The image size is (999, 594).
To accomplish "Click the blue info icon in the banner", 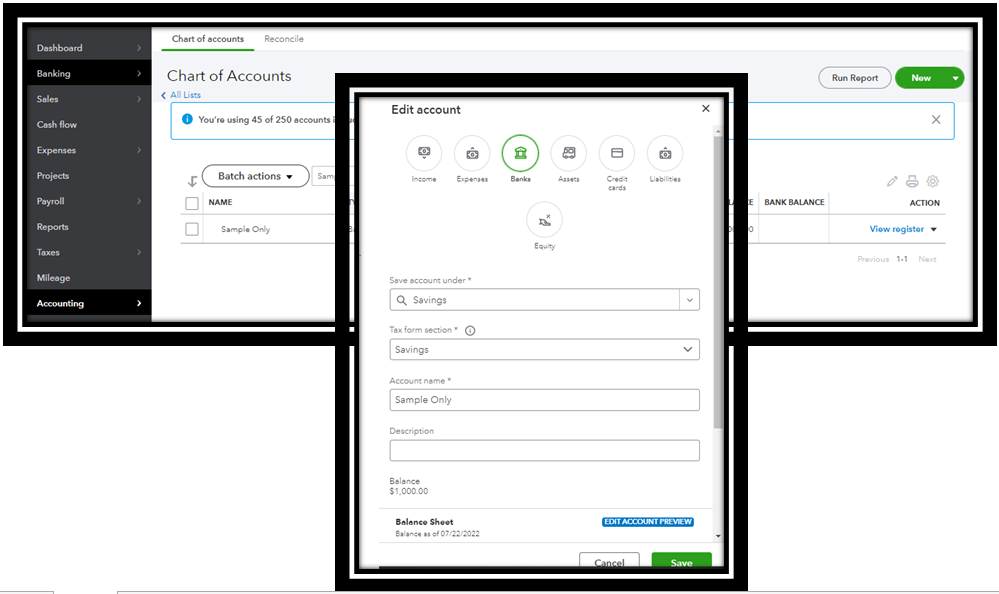I will (x=187, y=119).
